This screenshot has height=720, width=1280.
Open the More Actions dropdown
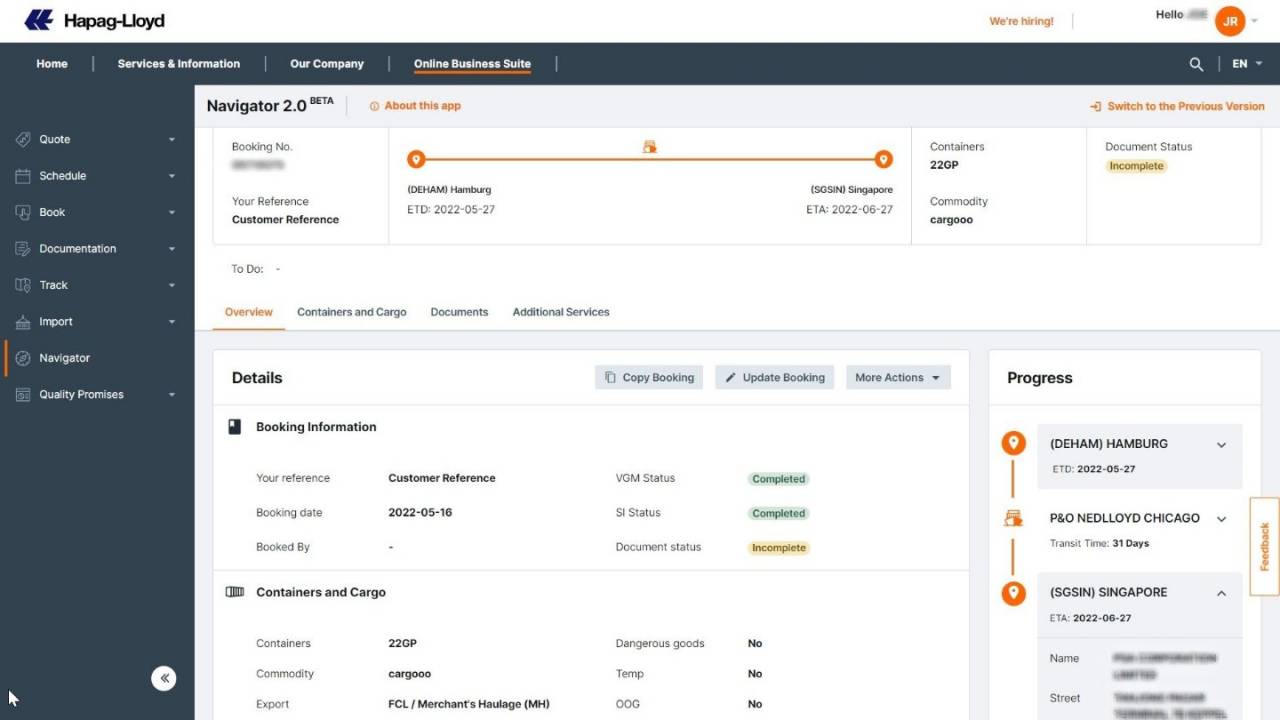click(x=897, y=378)
